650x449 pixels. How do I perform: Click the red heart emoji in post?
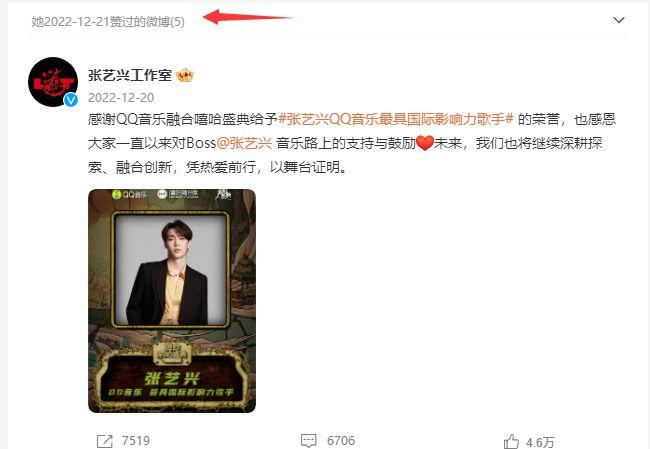425,143
